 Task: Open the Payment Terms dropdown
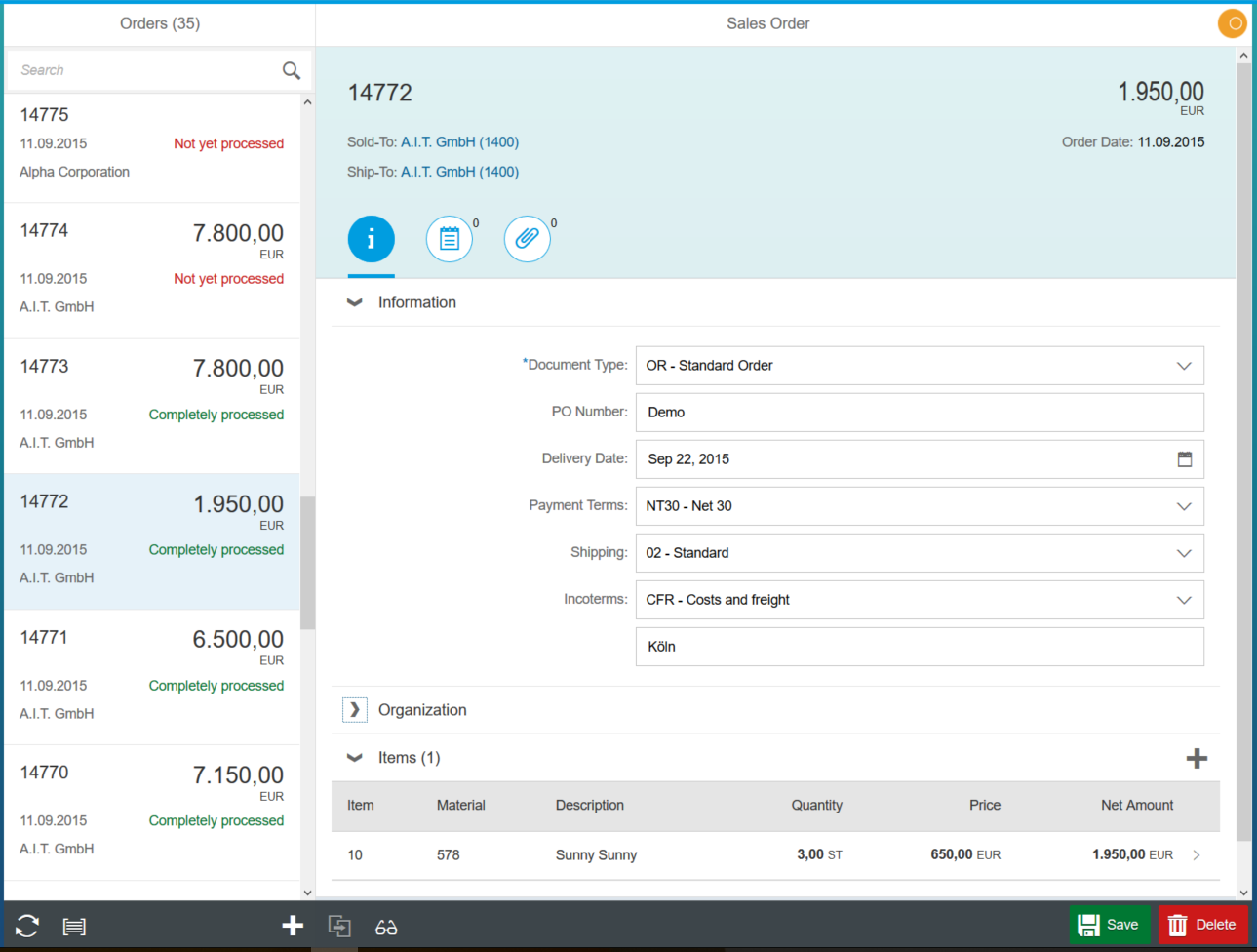coord(1183,505)
